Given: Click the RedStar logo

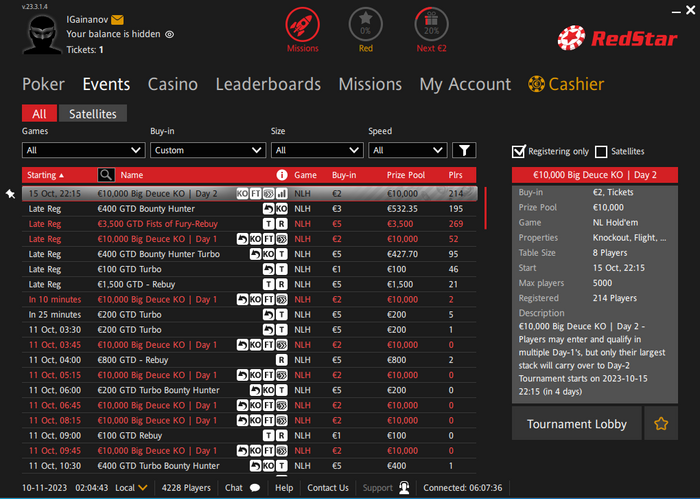Looking at the screenshot, I should click(x=617, y=38).
